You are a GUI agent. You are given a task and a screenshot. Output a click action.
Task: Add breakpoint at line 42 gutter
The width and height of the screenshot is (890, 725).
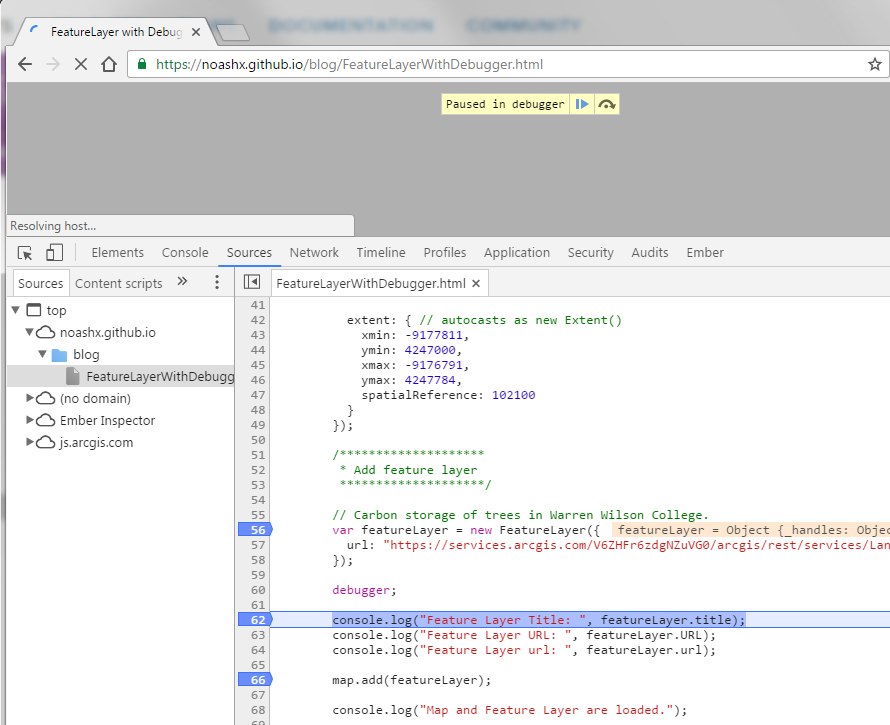[x=258, y=320]
